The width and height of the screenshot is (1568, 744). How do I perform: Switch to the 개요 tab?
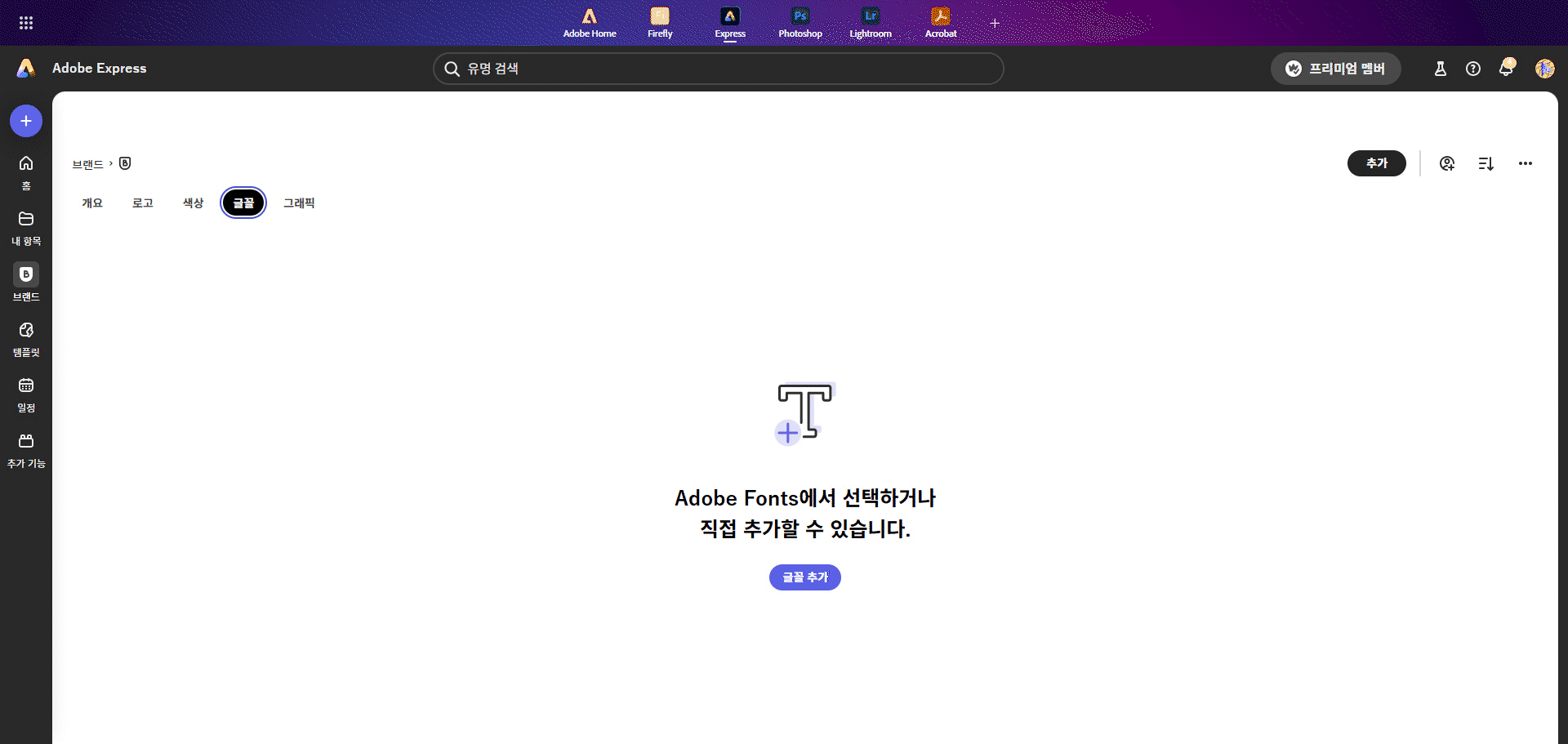92,203
